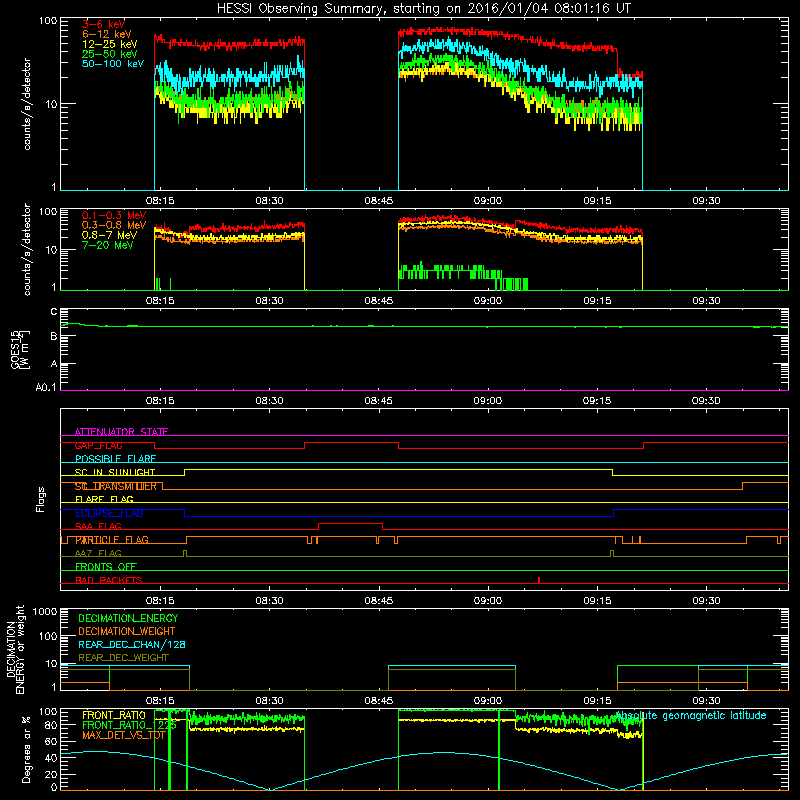
Task: Select the SC_IN_SUNLIGHT flag label
Action: [115, 472]
